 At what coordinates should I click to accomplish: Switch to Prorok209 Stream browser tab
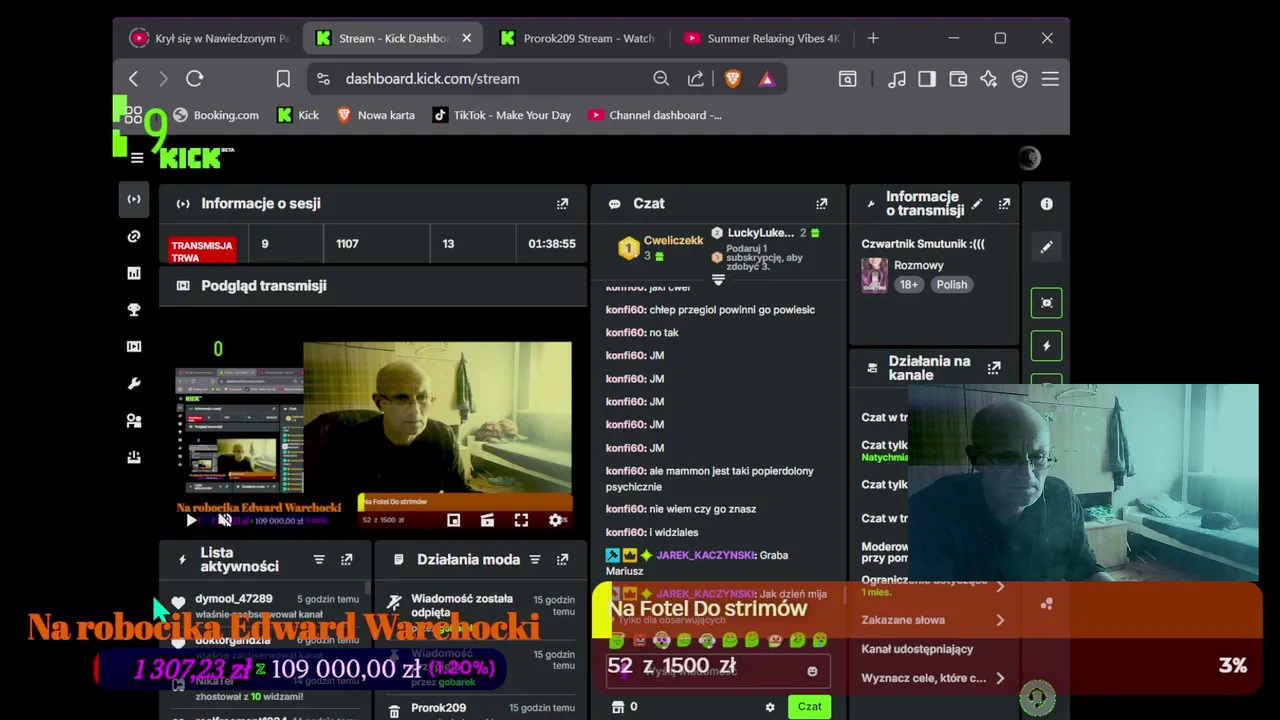pyautogui.click(x=578, y=38)
